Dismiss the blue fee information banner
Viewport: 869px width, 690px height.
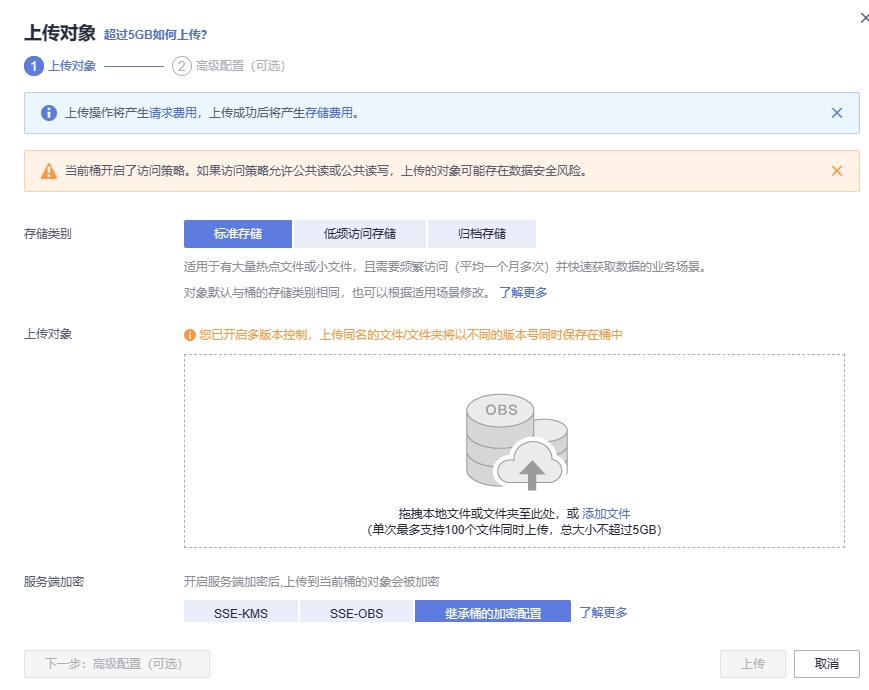[837, 113]
